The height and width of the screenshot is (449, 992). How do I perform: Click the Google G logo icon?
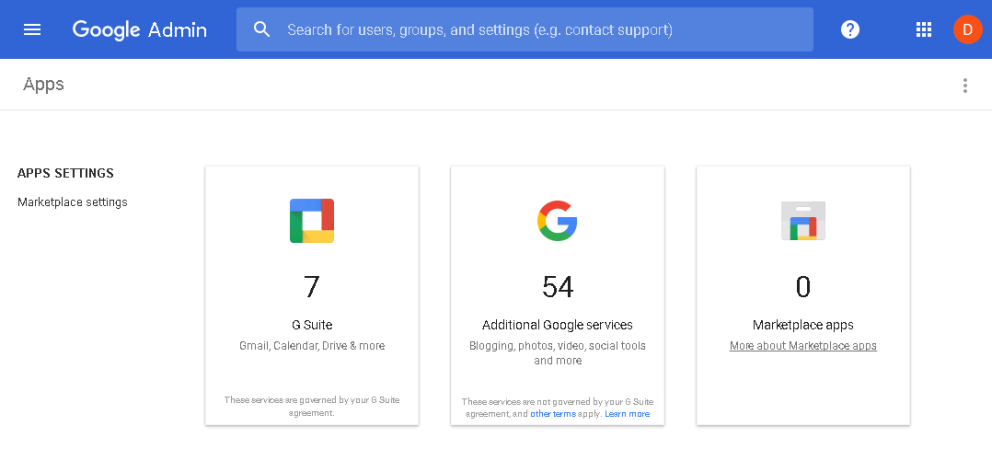pos(557,221)
